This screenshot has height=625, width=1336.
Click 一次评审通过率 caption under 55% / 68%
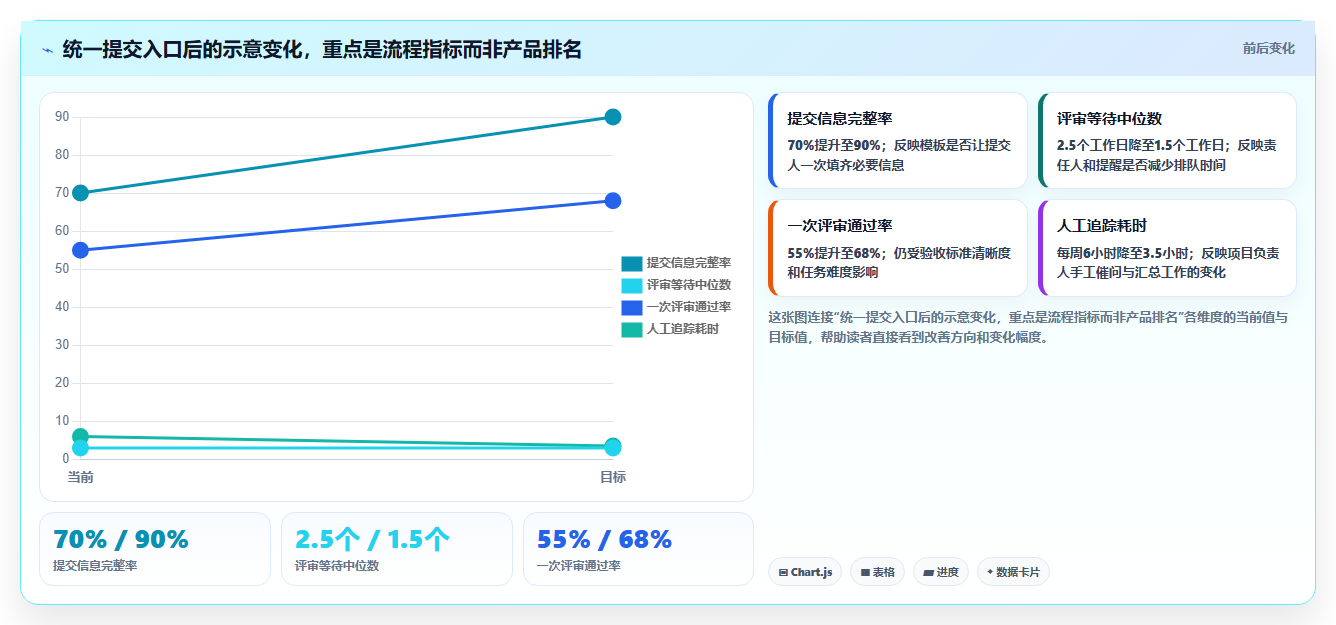pos(579,566)
